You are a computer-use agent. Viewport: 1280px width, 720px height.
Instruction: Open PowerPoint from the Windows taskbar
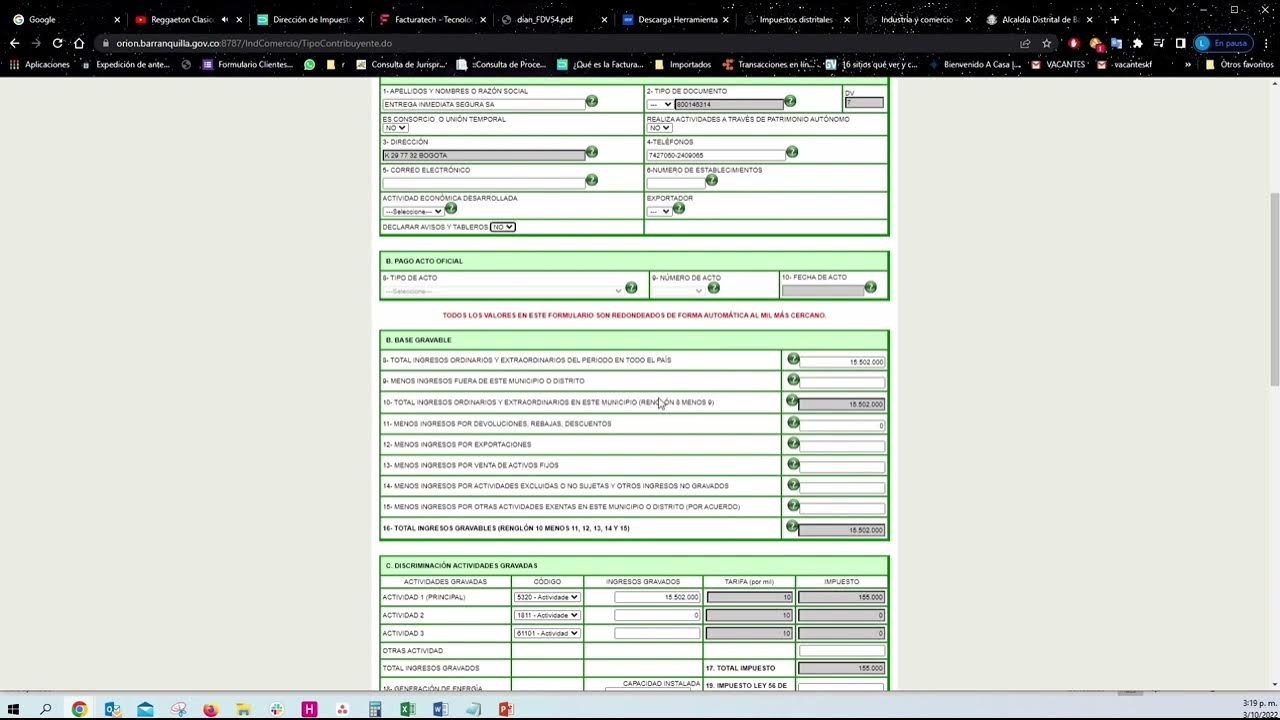coord(506,709)
